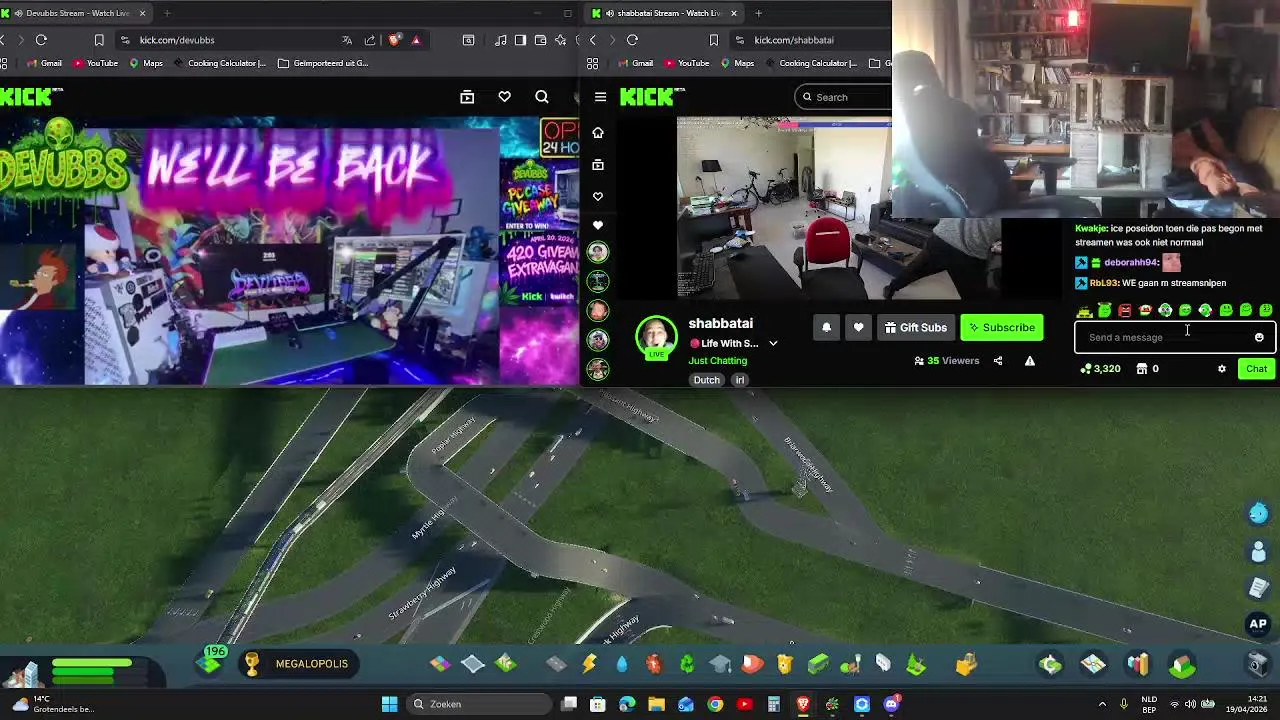Go to Kick home via sidebar house icon

click(x=598, y=132)
